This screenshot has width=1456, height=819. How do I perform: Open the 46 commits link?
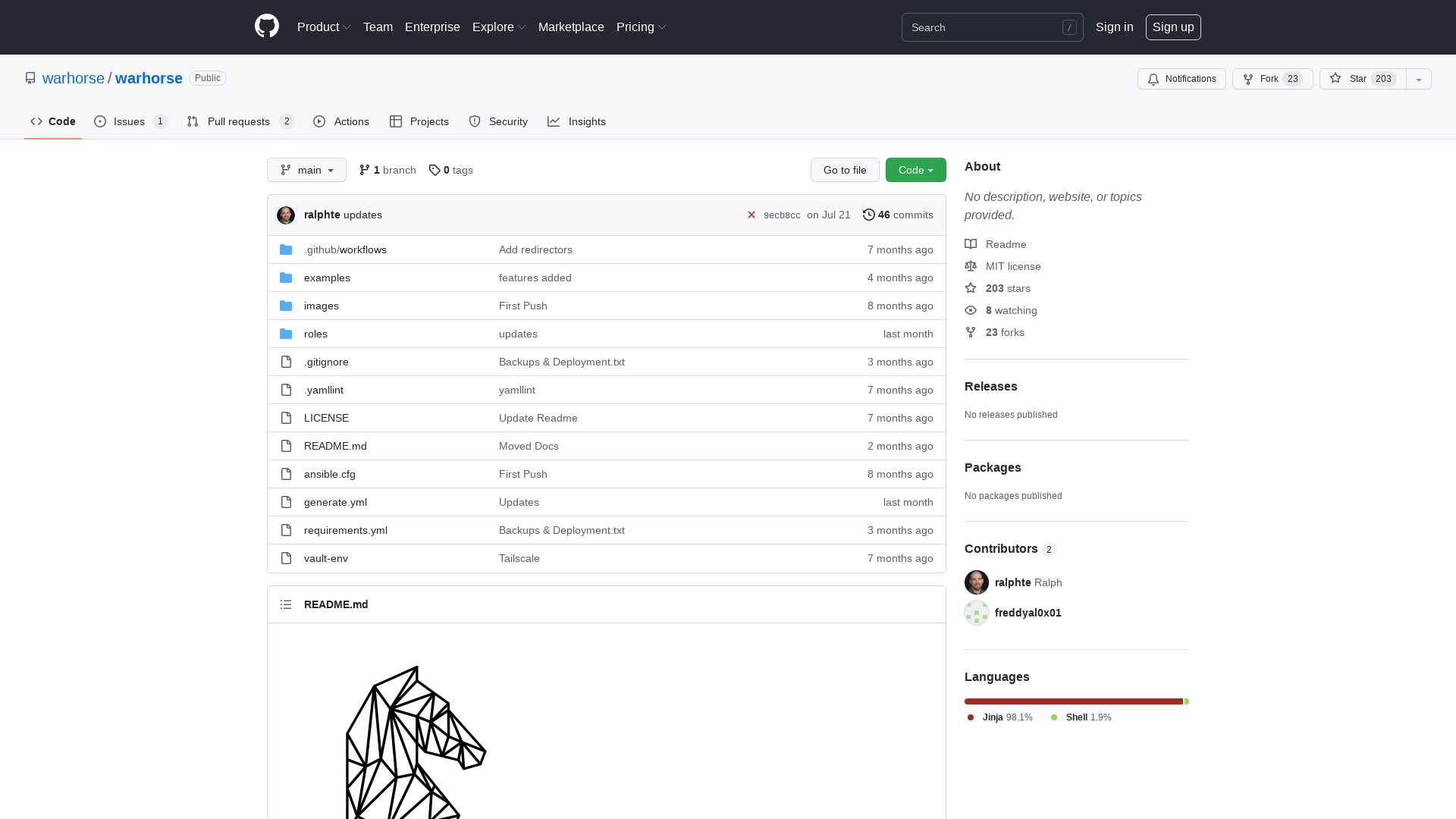click(898, 215)
